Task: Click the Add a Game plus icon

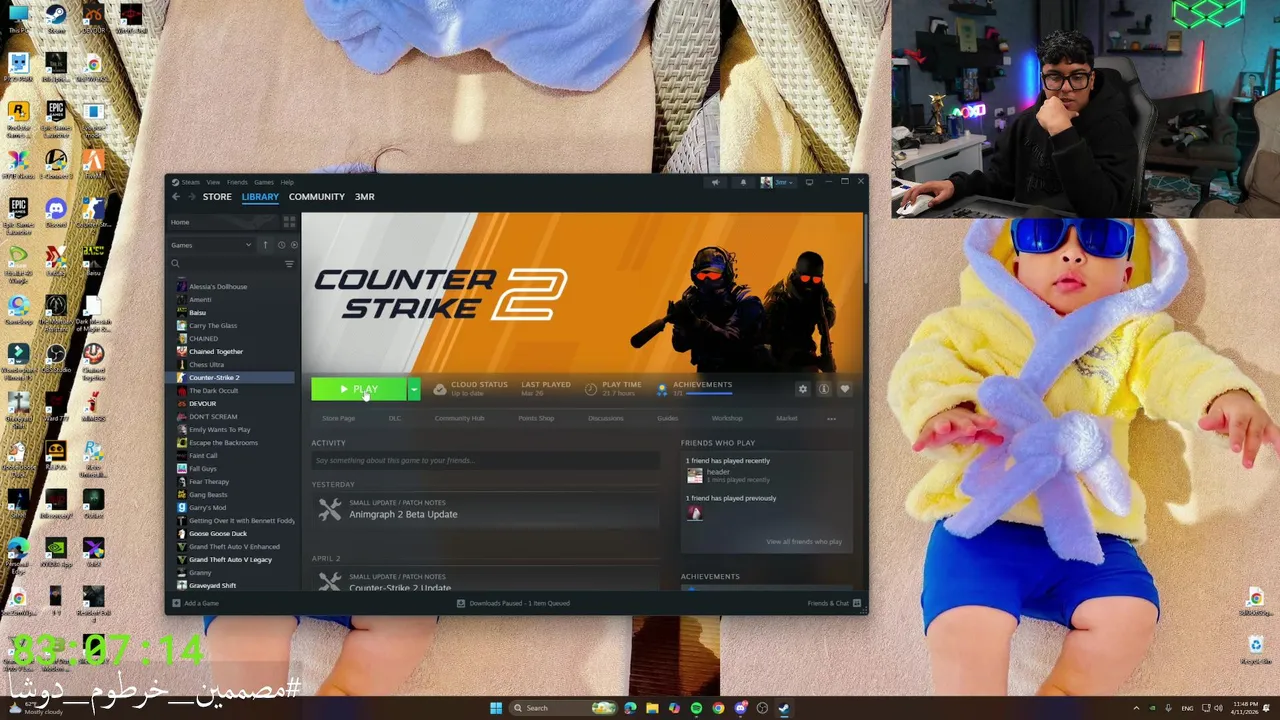Action: click(x=176, y=603)
